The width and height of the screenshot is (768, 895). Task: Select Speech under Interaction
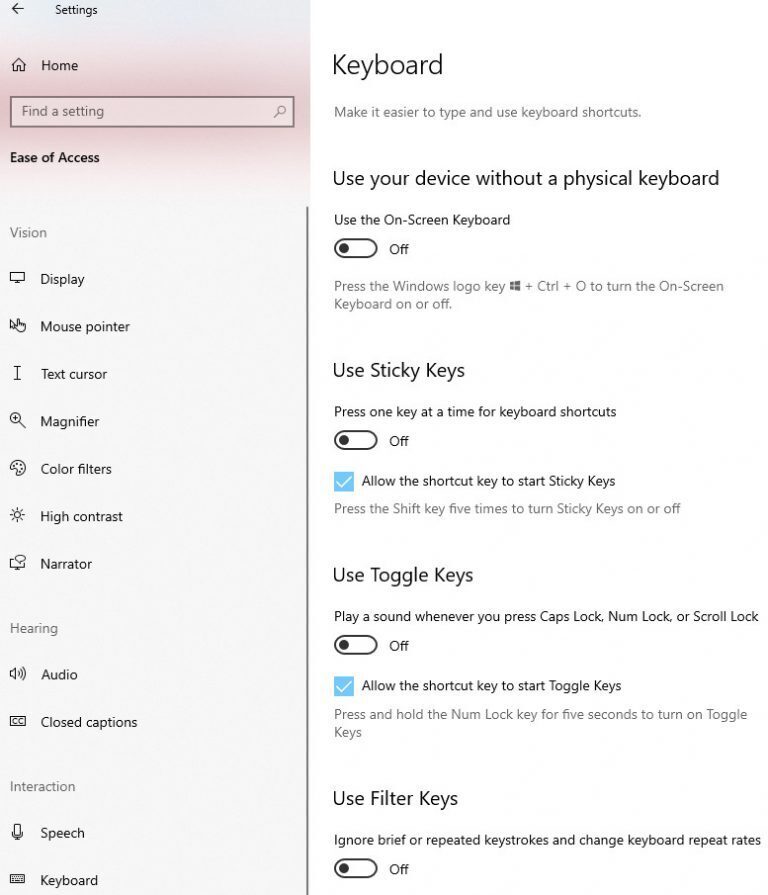(62, 833)
